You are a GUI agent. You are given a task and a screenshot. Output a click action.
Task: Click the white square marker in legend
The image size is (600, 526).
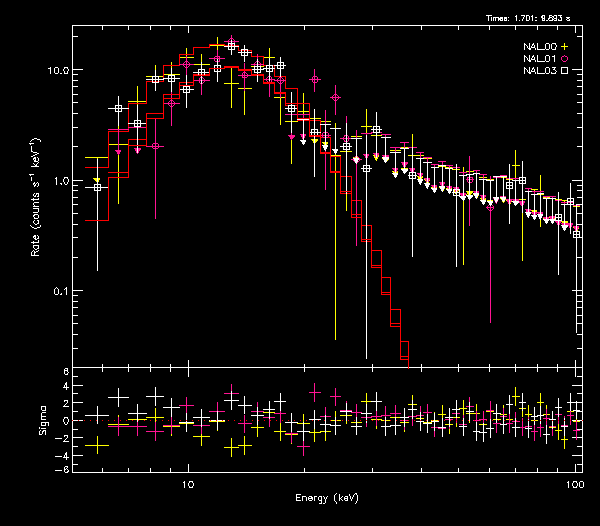click(x=565, y=70)
